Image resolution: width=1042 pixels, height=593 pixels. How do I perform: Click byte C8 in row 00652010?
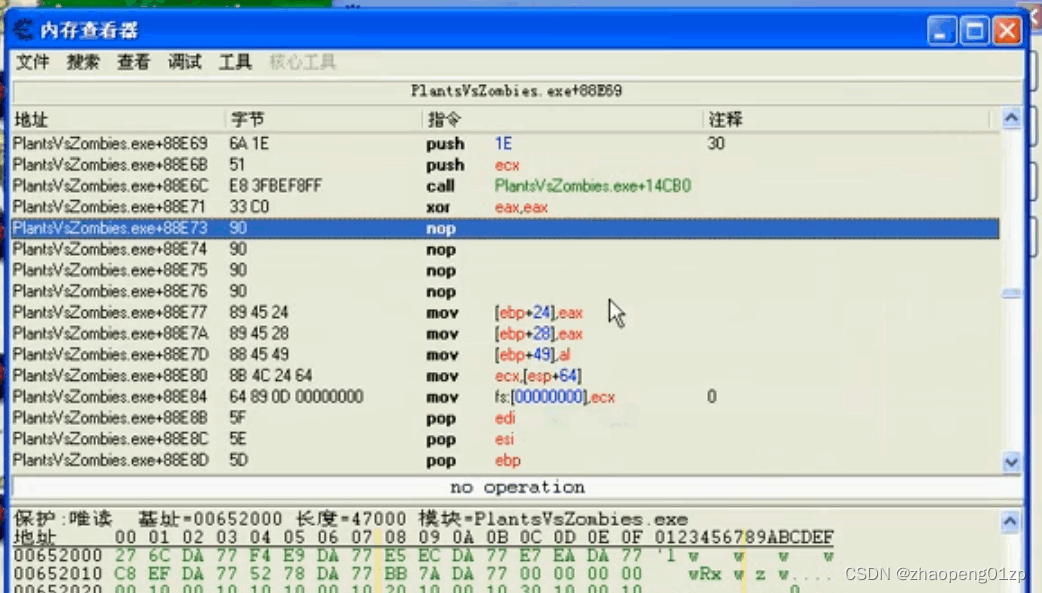point(125,574)
